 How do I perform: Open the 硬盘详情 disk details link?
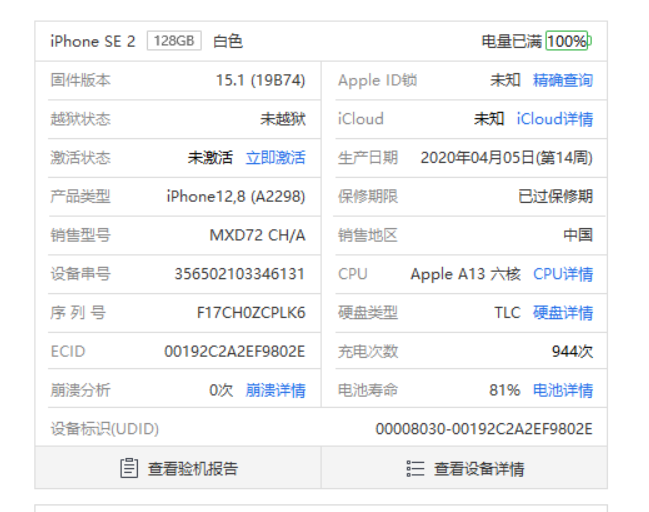point(562,312)
